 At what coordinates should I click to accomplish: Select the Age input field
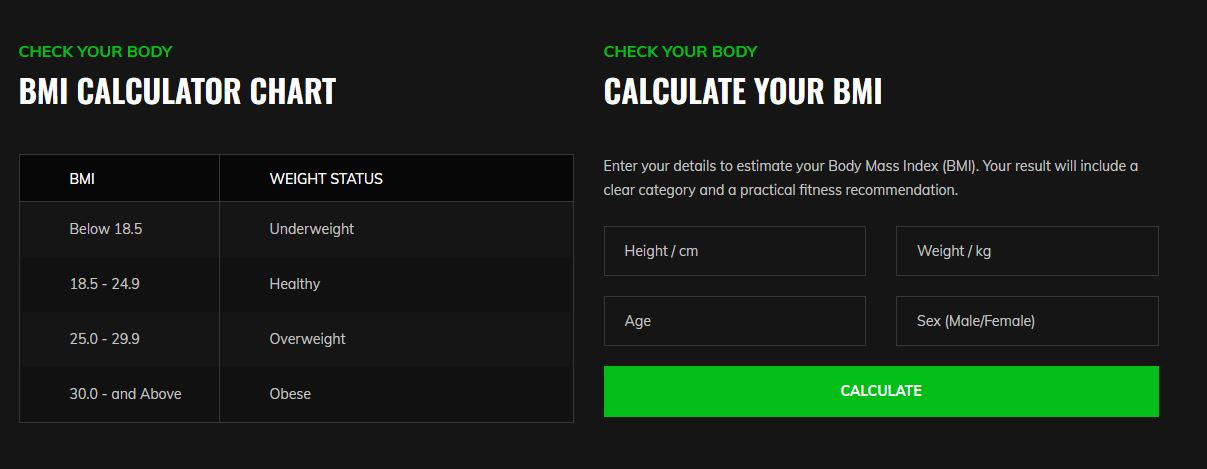[734, 321]
